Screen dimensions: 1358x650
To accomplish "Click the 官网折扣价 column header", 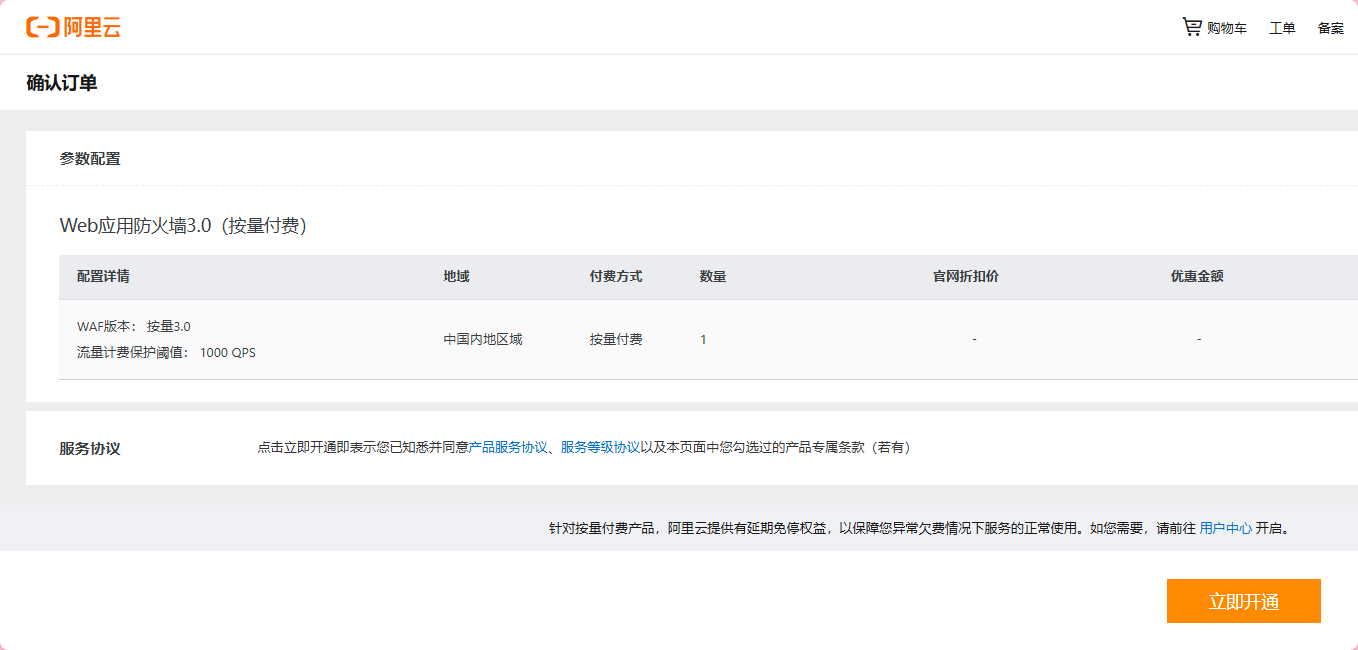I will point(966,276).
